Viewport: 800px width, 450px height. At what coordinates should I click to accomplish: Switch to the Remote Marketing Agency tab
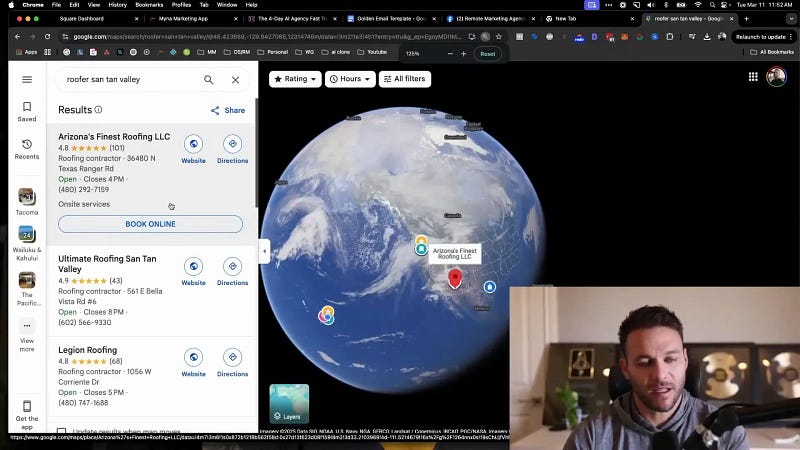(x=490, y=18)
